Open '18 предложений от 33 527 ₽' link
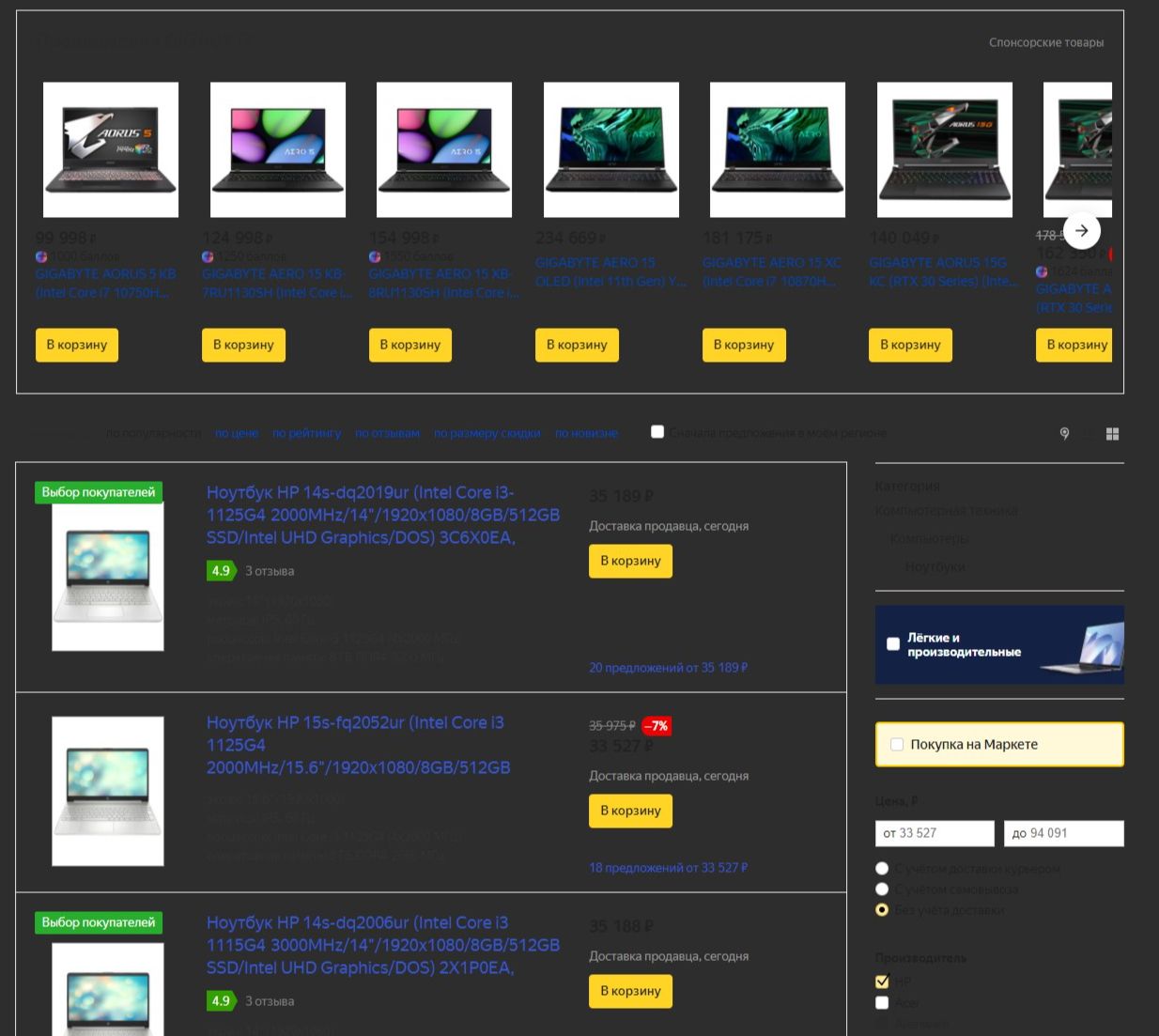This screenshot has height=1036, width=1159. tap(668, 868)
